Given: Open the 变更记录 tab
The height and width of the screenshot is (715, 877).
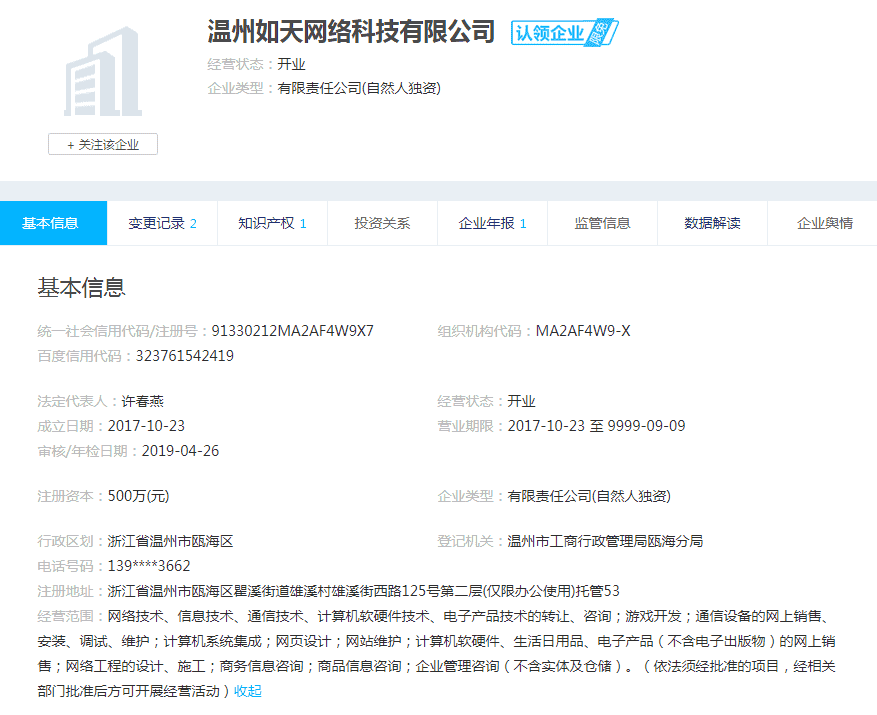Looking at the screenshot, I should pyautogui.click(x=162, y=223).
